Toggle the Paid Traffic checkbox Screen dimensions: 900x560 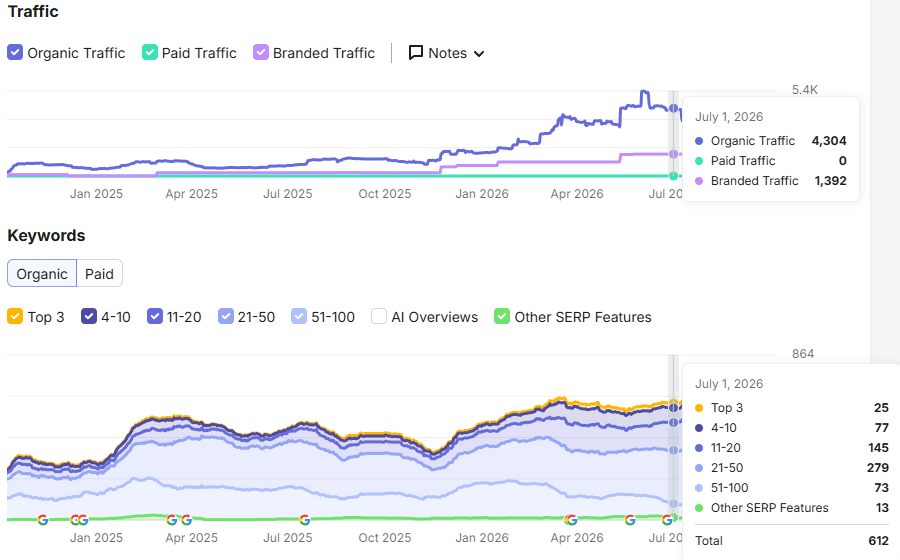click(x=150, y=52)
